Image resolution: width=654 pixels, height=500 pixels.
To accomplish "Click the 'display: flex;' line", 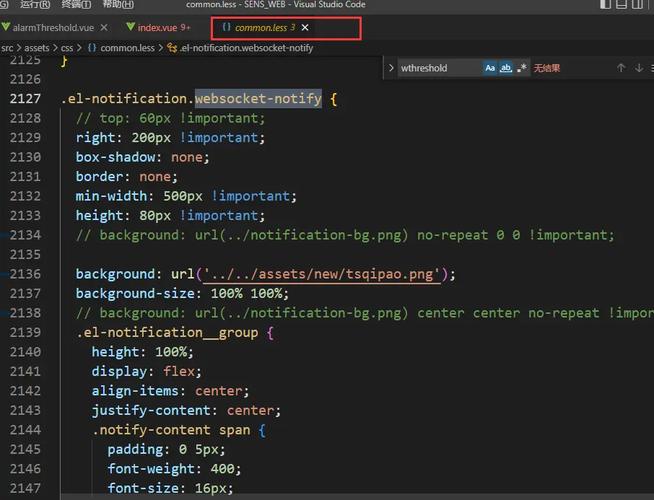I will coord(146,372).
